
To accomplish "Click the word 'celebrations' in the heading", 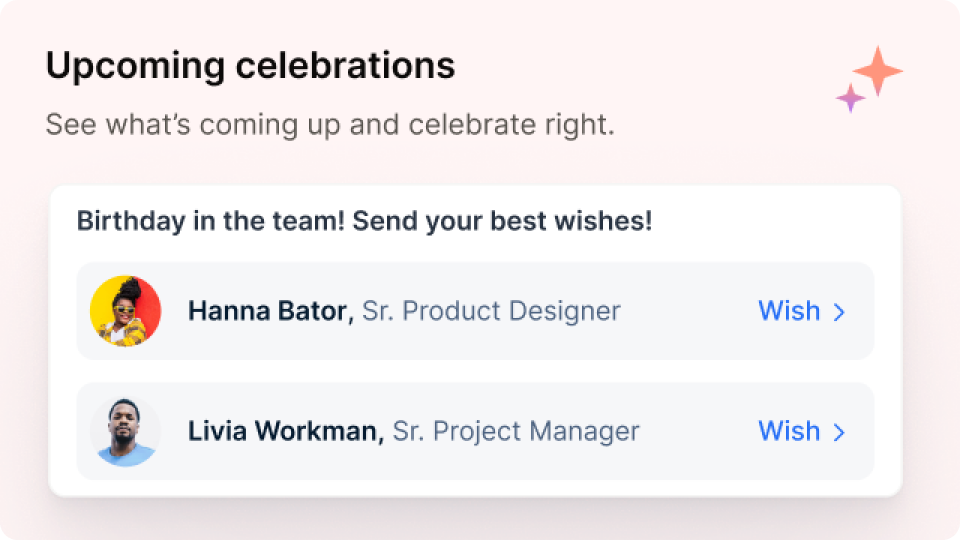I will 345,65.
